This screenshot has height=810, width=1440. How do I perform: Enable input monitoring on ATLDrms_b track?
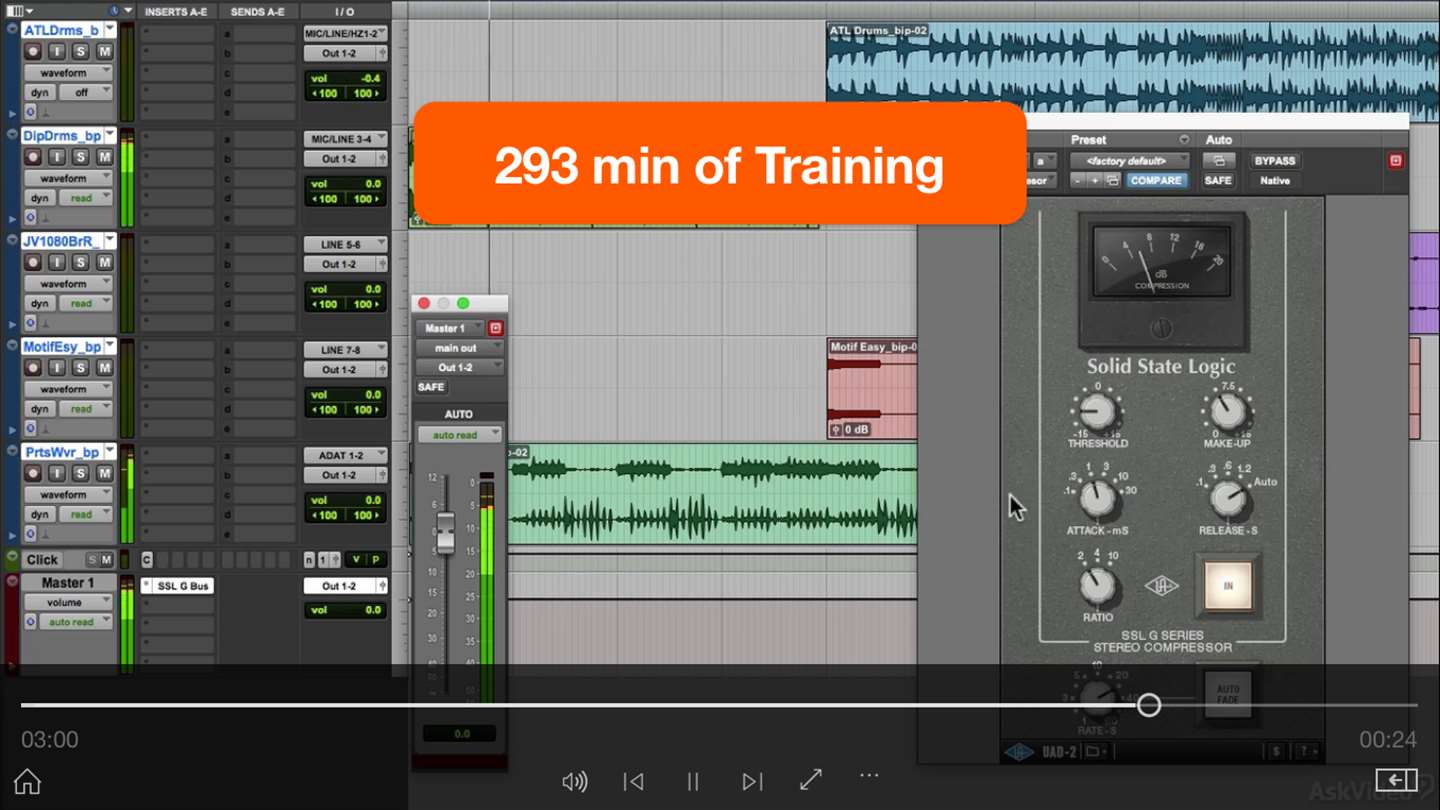tap(57, 51)
